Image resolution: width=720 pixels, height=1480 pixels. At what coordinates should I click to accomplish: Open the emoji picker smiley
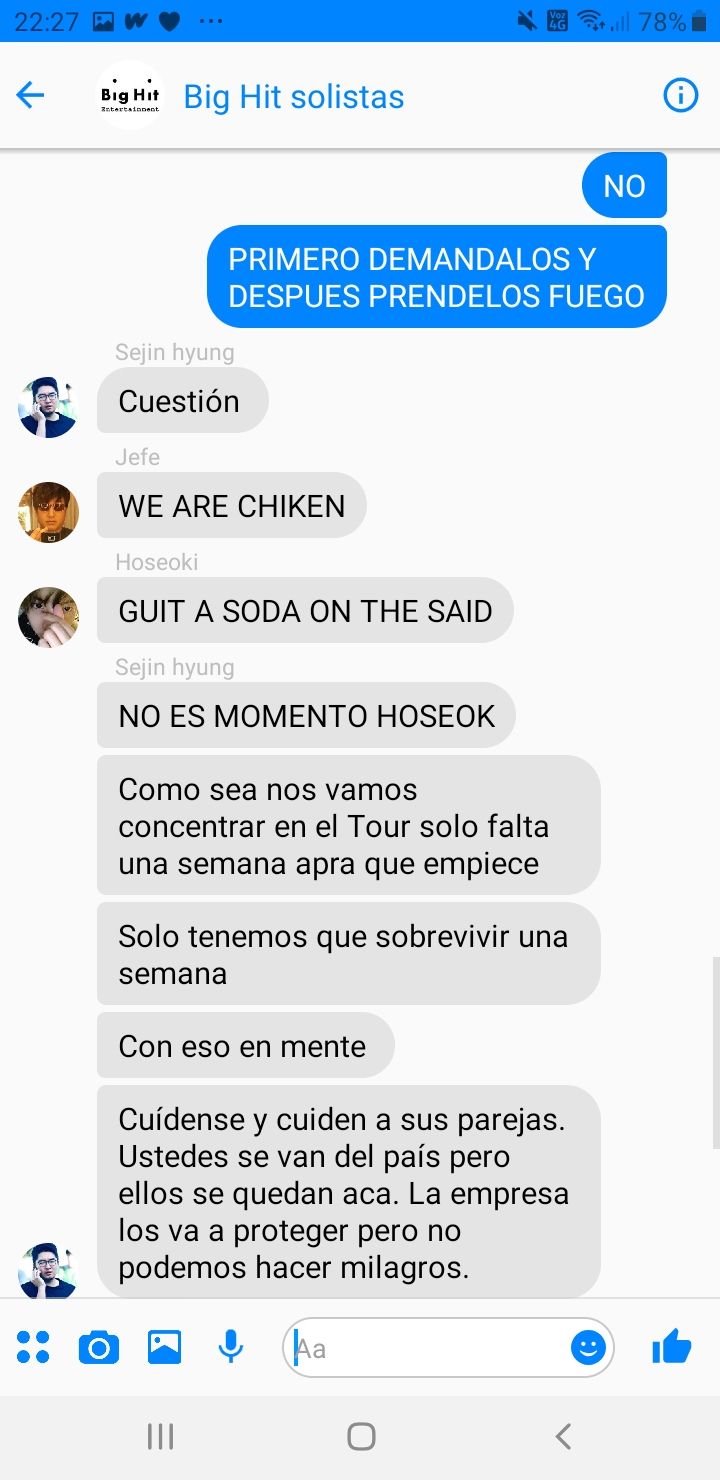tap(588, 1348)
